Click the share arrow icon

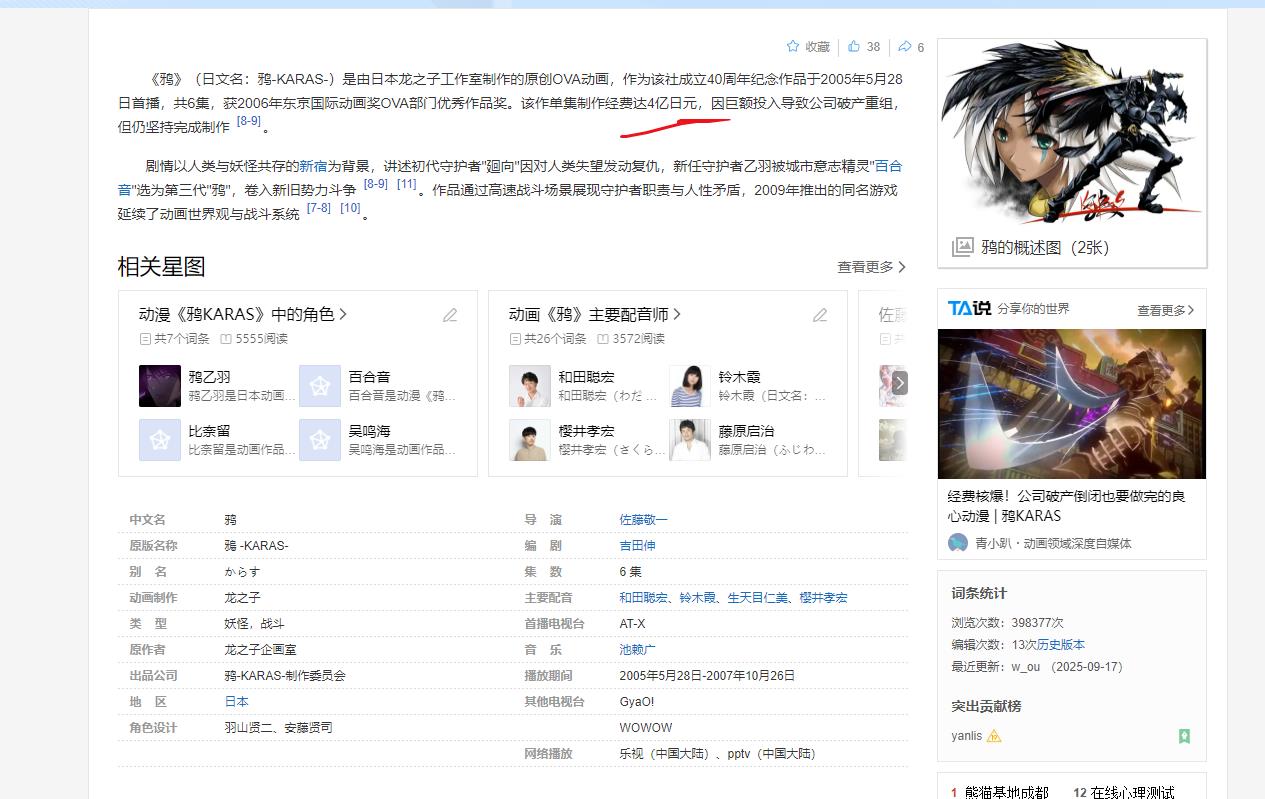(x=904, y=47)
